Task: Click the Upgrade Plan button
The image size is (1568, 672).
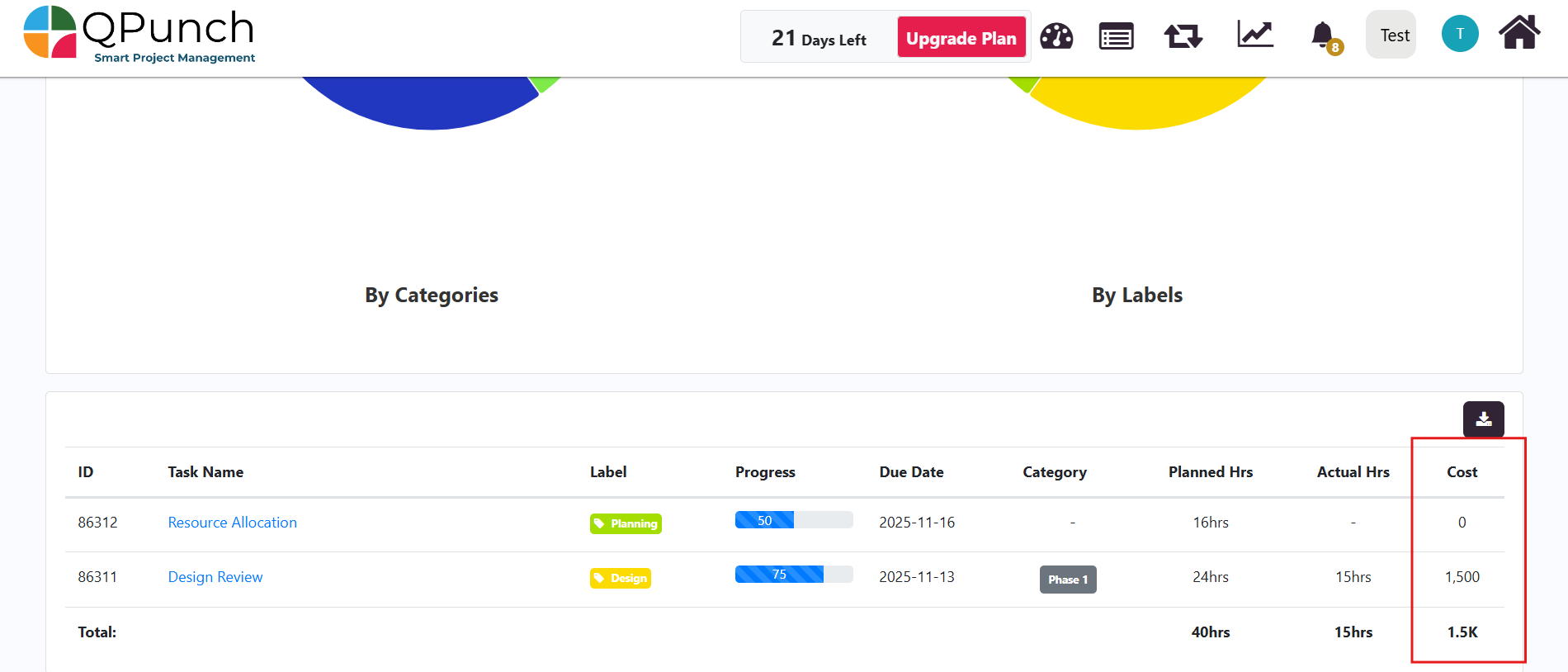Action: (x=961, y=38)
